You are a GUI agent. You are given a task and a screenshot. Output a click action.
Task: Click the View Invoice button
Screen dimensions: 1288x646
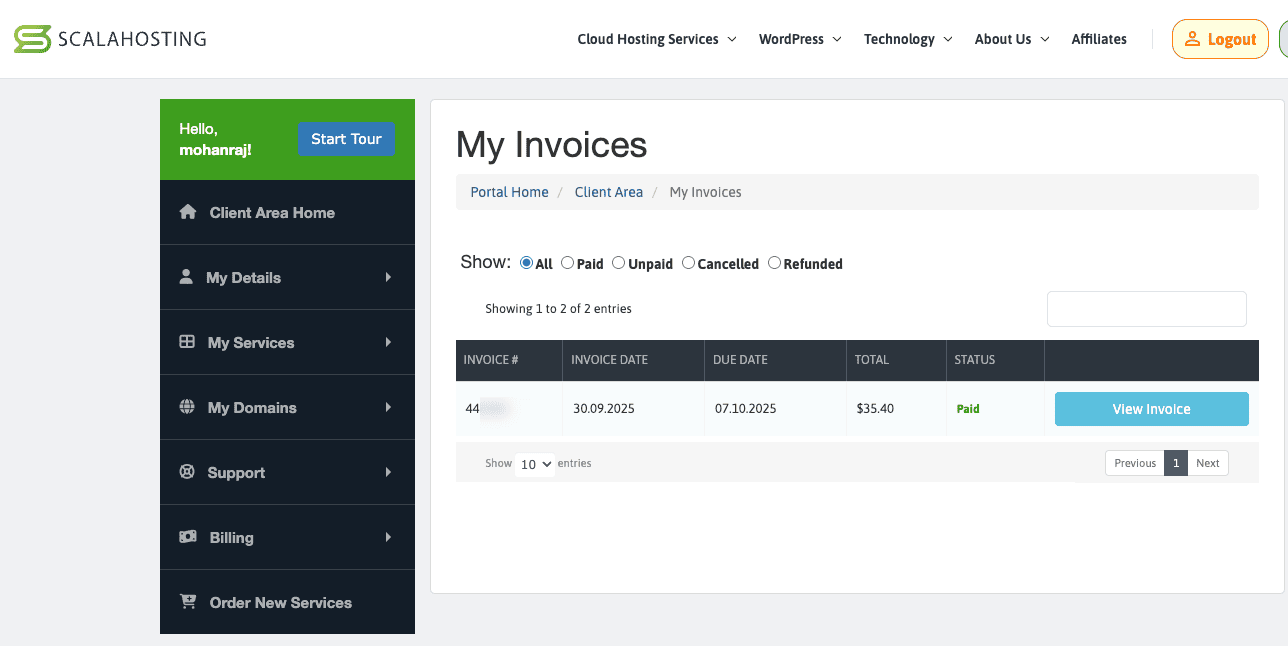pos(1152,409)
